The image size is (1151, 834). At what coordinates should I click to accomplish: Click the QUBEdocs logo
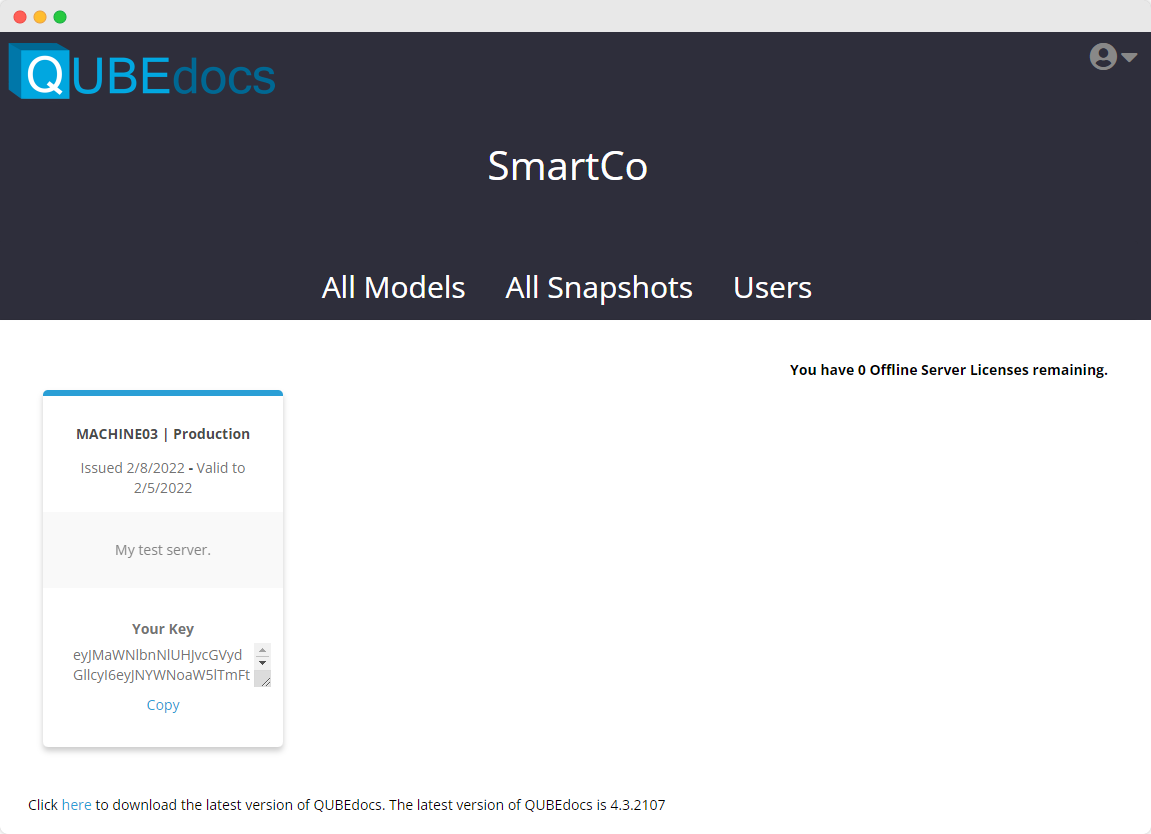click(x=142, y=71)
